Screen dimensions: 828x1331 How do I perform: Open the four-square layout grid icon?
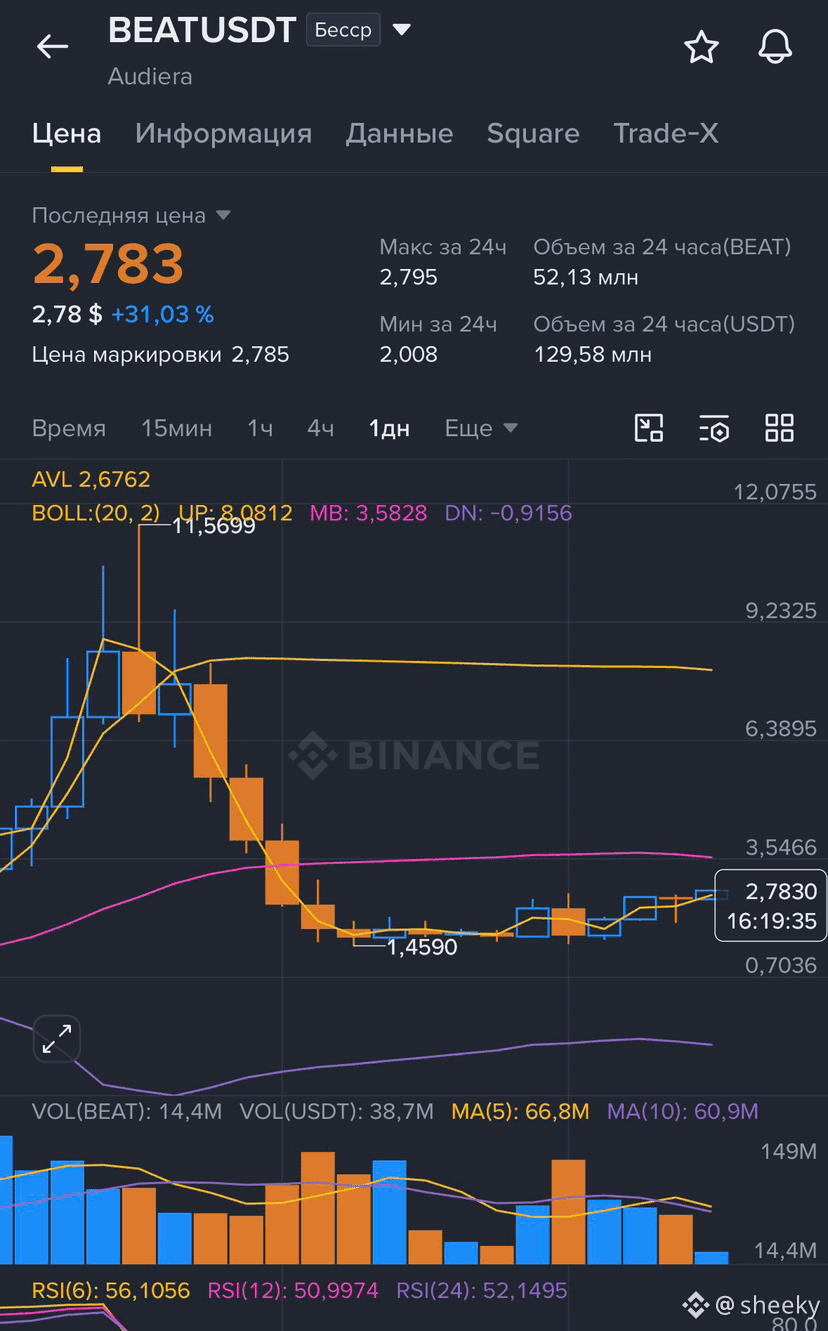(x=779, y=428)
